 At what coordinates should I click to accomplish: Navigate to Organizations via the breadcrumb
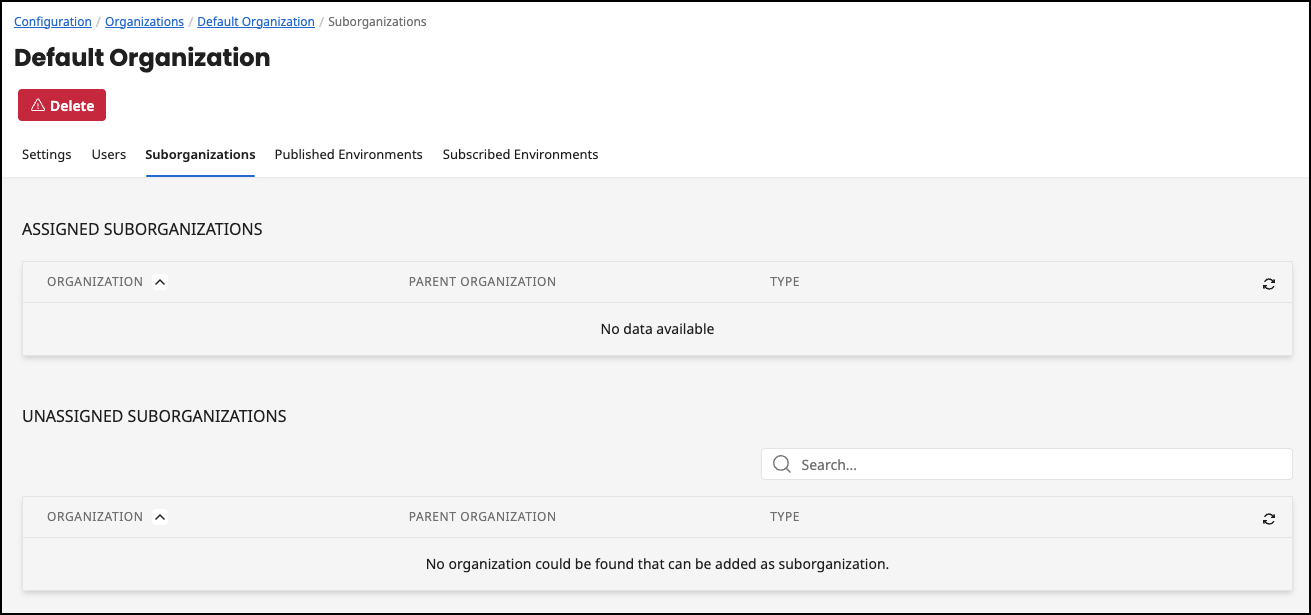click(x=144, y=21)
